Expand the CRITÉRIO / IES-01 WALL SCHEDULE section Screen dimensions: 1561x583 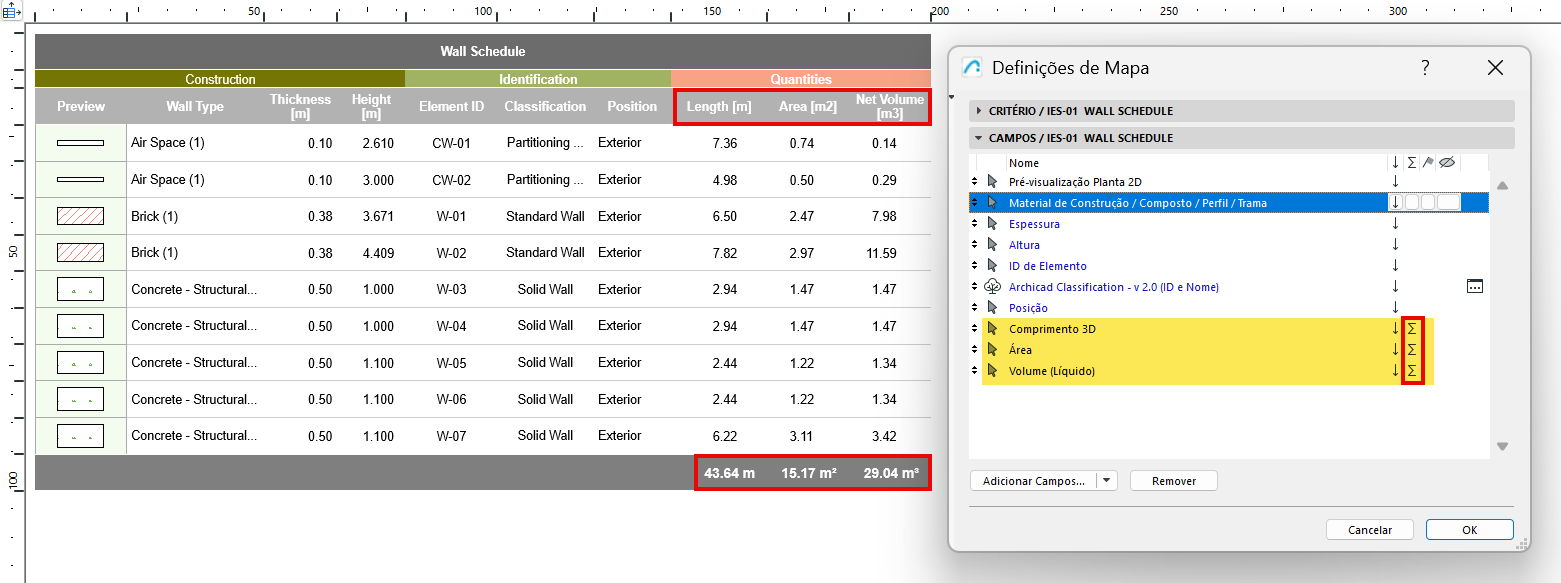click(x=980, y=111)
